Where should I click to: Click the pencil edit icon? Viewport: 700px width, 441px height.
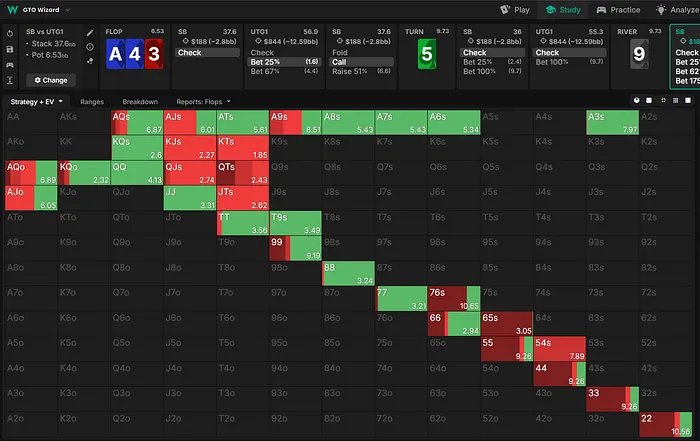coord(91,32)
